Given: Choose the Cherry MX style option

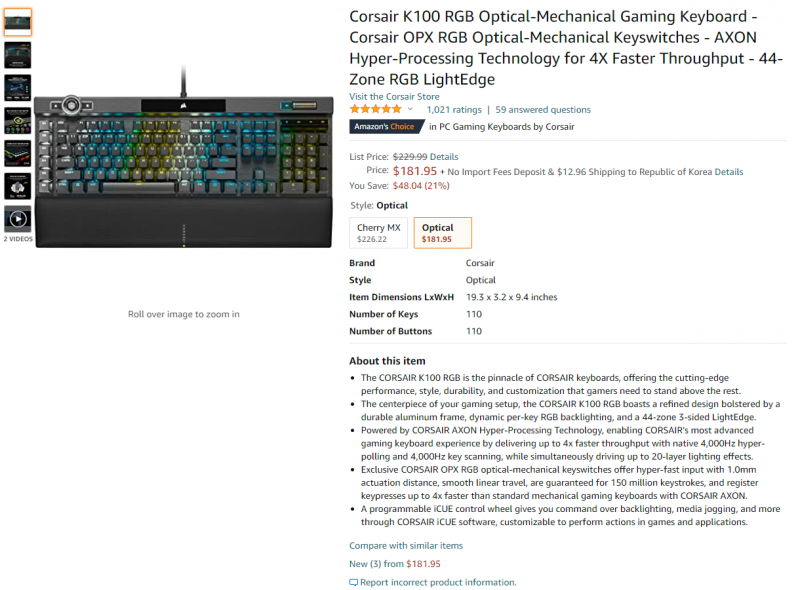Looking at the screenshot, I should (379, 233).
